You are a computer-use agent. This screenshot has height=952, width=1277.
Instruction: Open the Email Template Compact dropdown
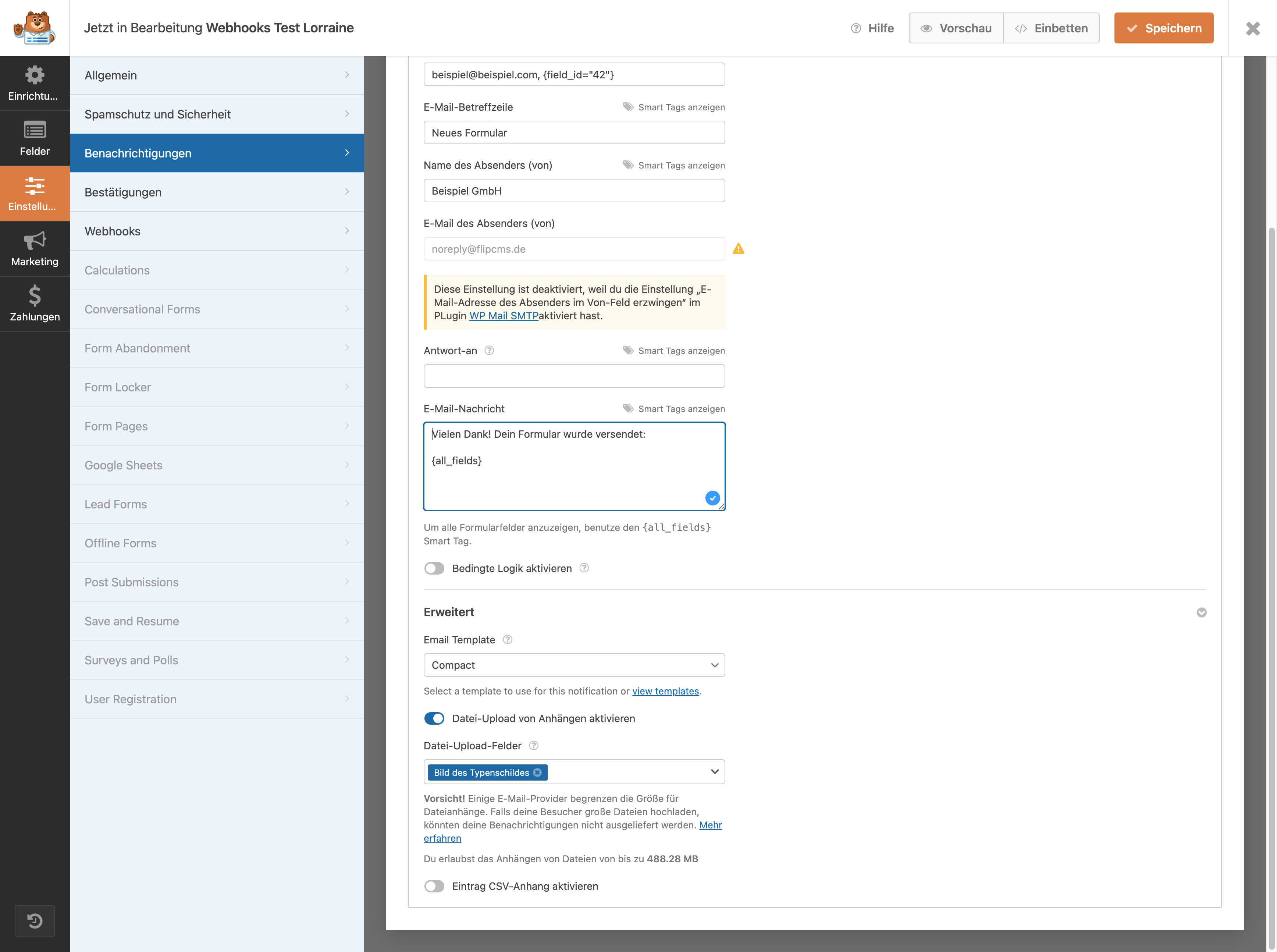point(574,665)
